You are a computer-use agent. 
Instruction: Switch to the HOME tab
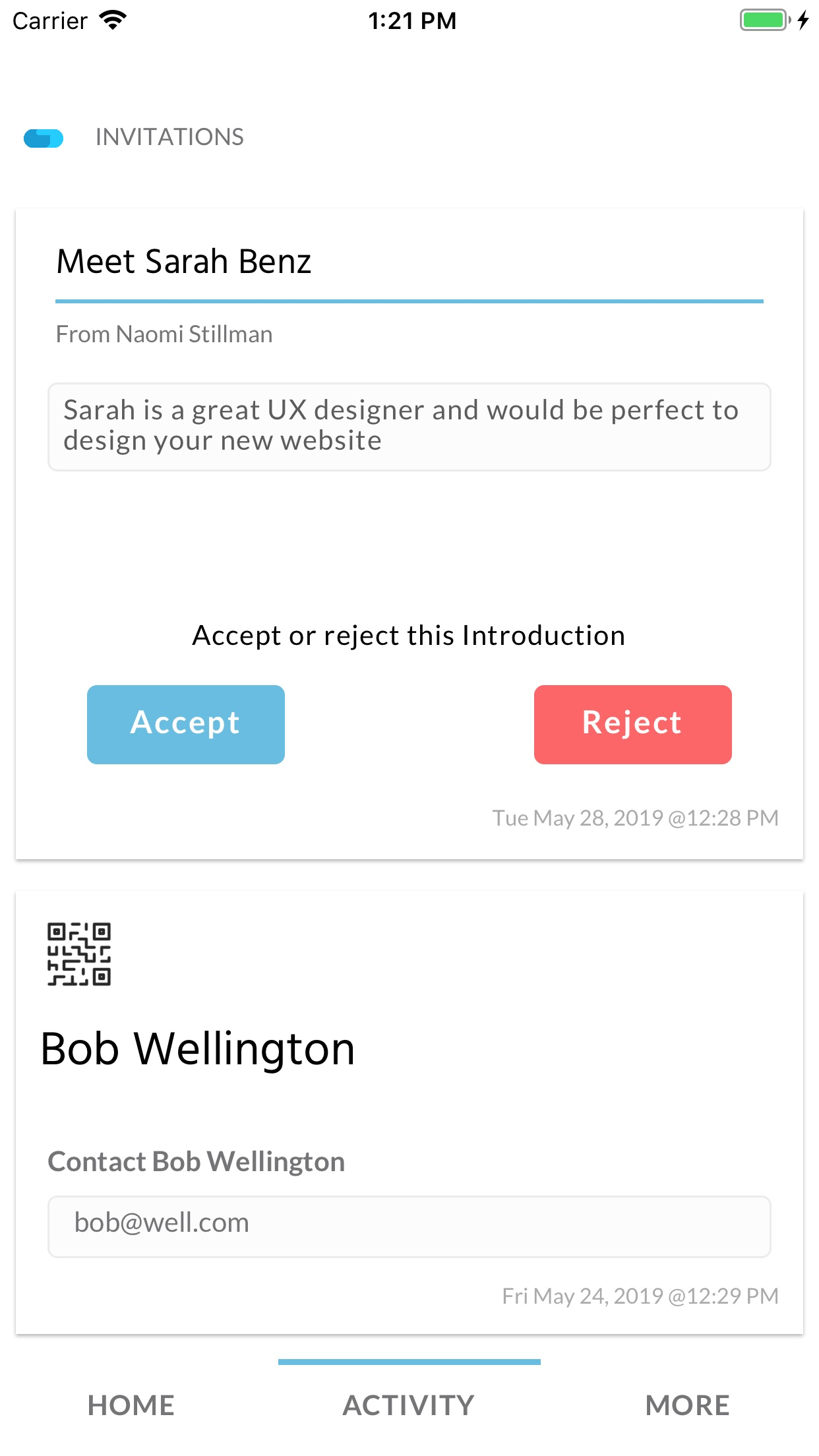pyautogui.click(x=131, y=1405)
